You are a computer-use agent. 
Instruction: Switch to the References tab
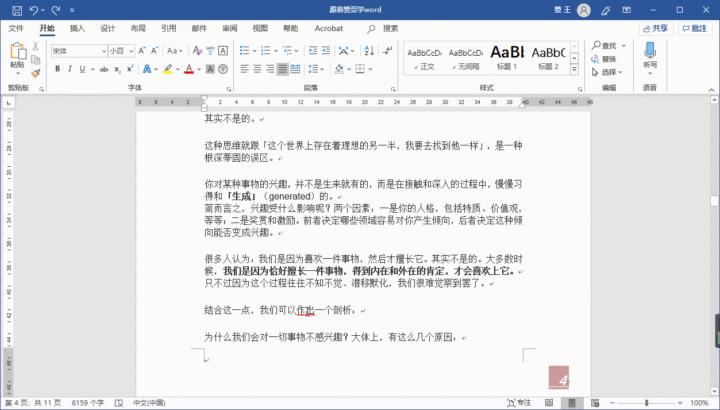(x=169, y=28)
